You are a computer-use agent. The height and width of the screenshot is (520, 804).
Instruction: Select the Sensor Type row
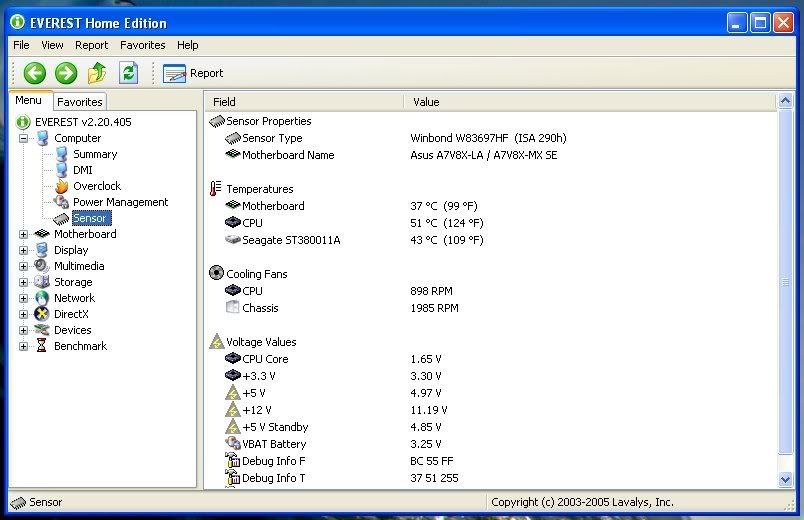[490, 138]
